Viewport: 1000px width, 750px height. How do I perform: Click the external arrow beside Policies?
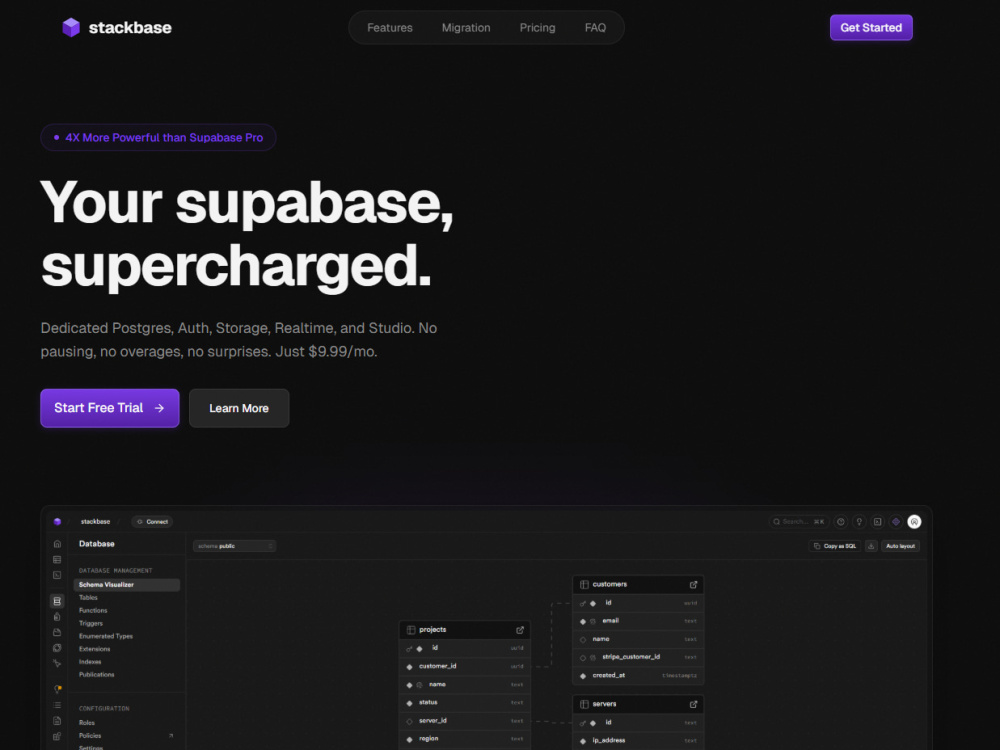coord(171,735)
